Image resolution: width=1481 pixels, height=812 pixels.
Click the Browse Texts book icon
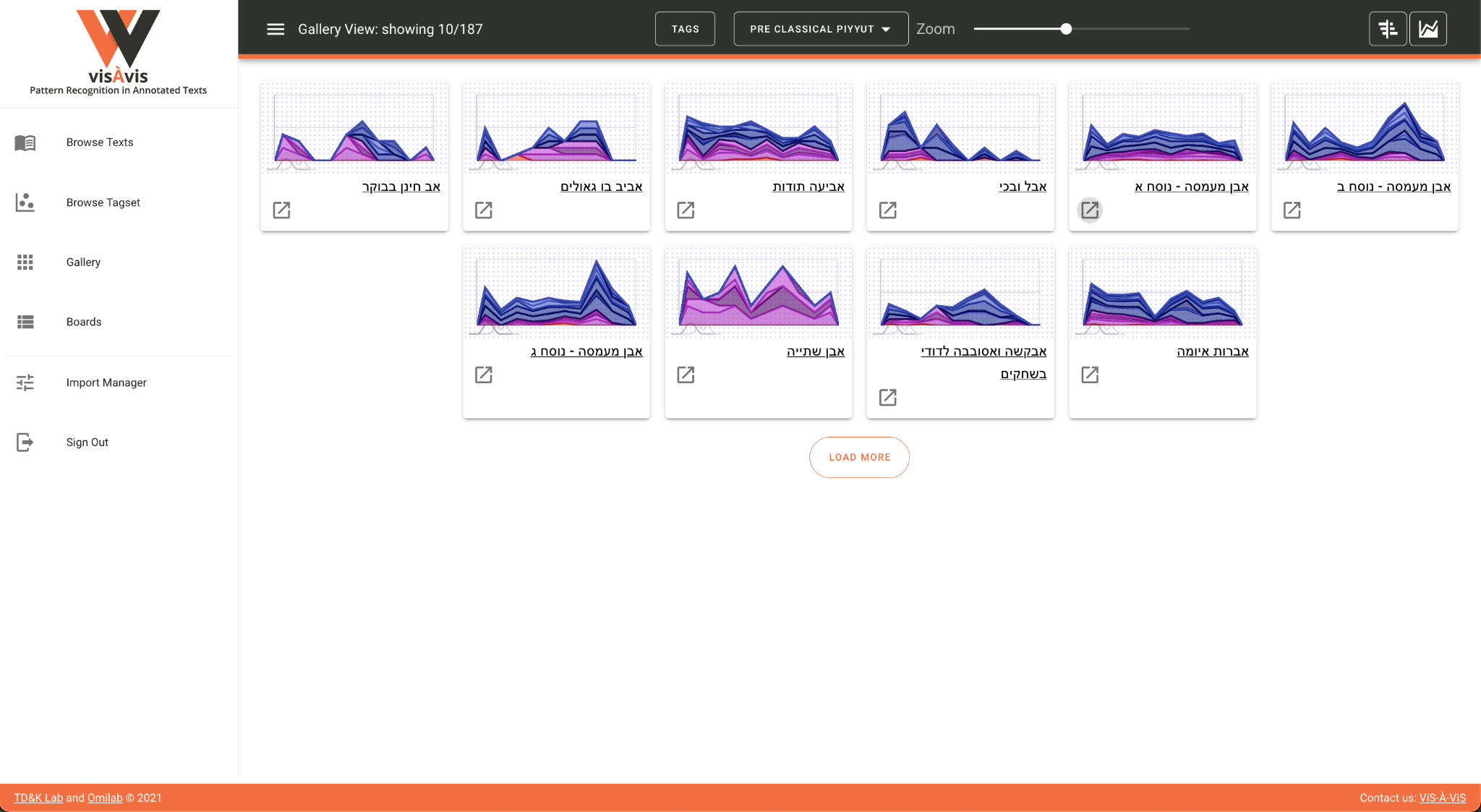click(25, 142)
